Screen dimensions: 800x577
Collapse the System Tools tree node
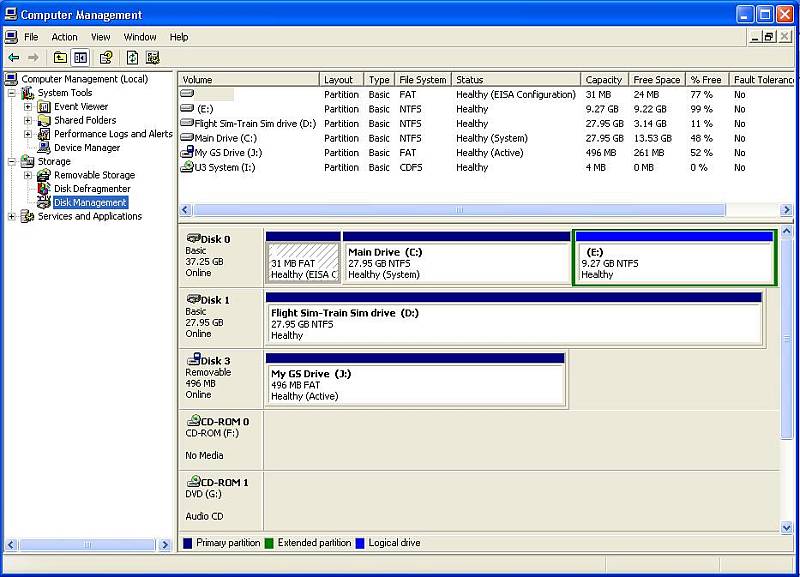click(13, 93)
